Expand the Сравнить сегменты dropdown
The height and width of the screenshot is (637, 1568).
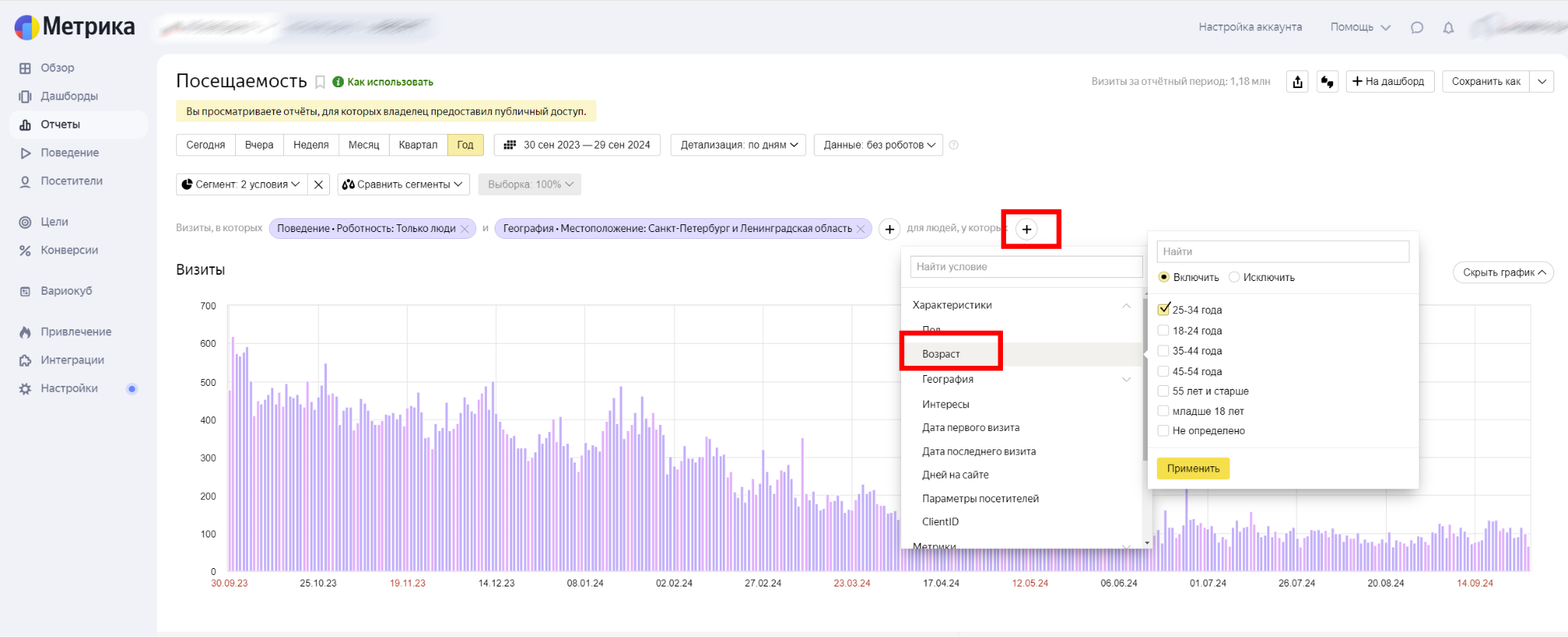[x=403, y=185]
